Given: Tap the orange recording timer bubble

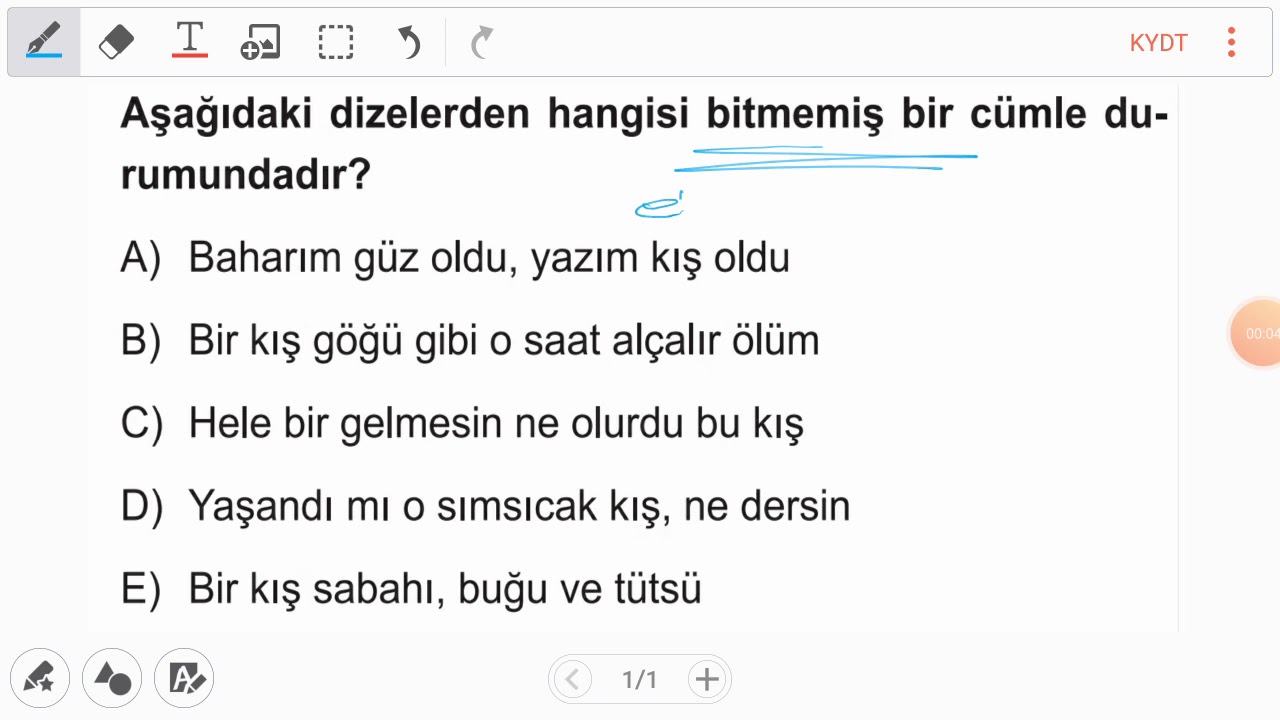Looking at the screenshot, I should pyautogui.click(x=1258, y=333).
